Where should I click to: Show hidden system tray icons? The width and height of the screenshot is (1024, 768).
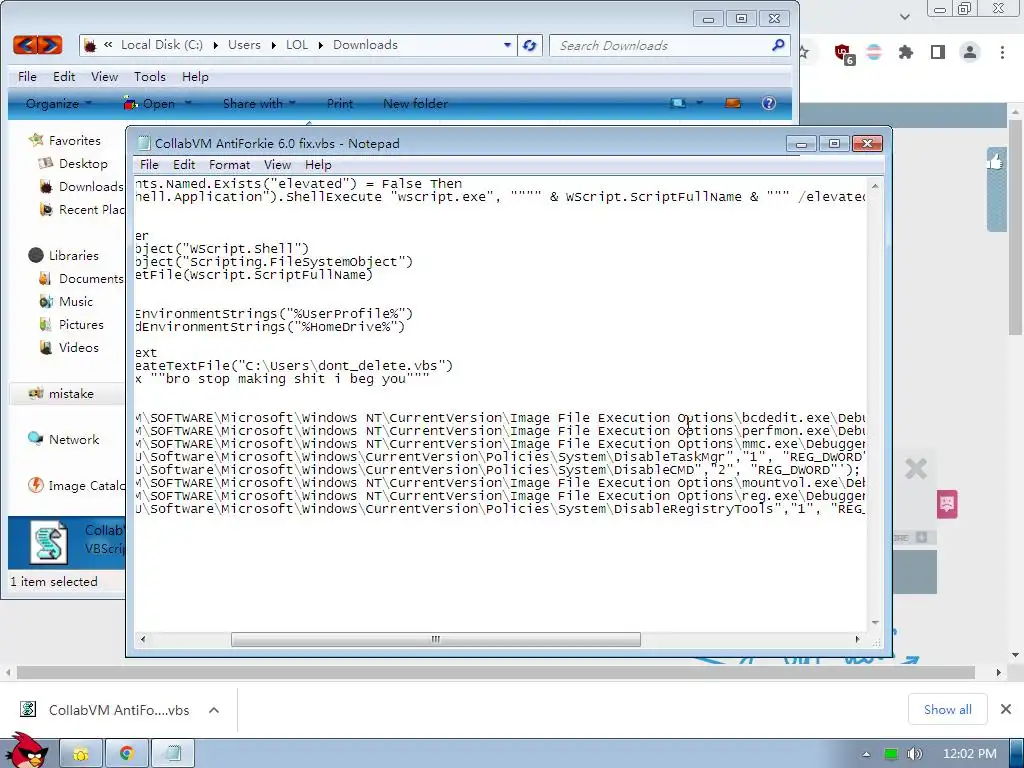pyautogui.click(x=867, y=754)
